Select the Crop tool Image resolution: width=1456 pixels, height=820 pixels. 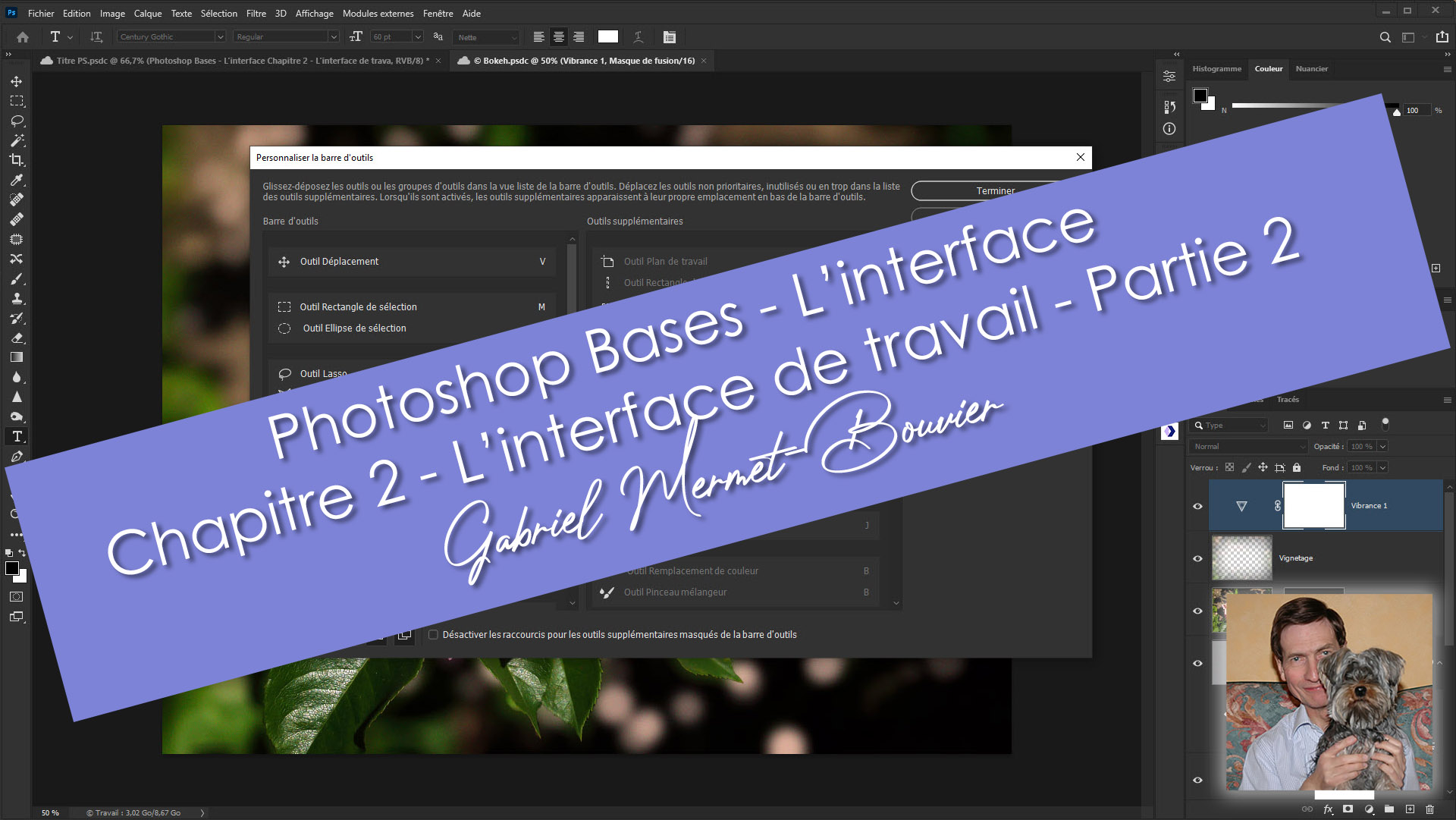[16, 160]
